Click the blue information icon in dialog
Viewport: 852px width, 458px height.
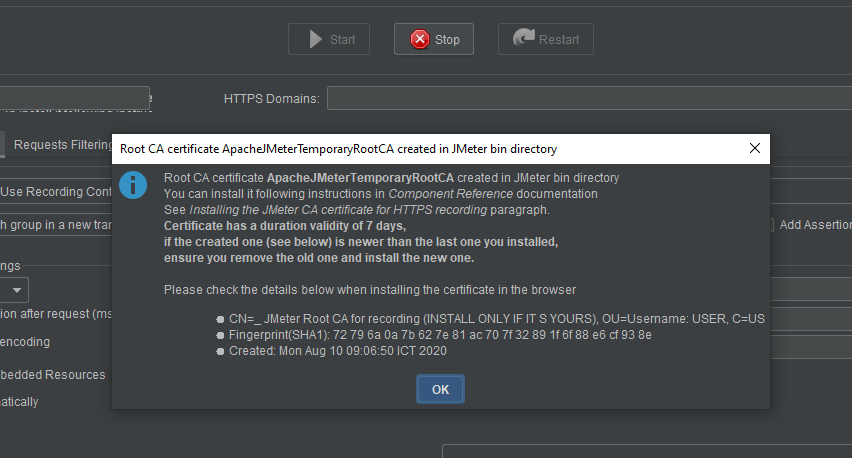133,185
